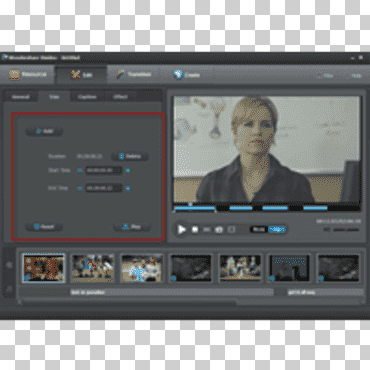Click the second blue segment on preview timeline
This screenshot has height=370, width=370.
point(241,208)
